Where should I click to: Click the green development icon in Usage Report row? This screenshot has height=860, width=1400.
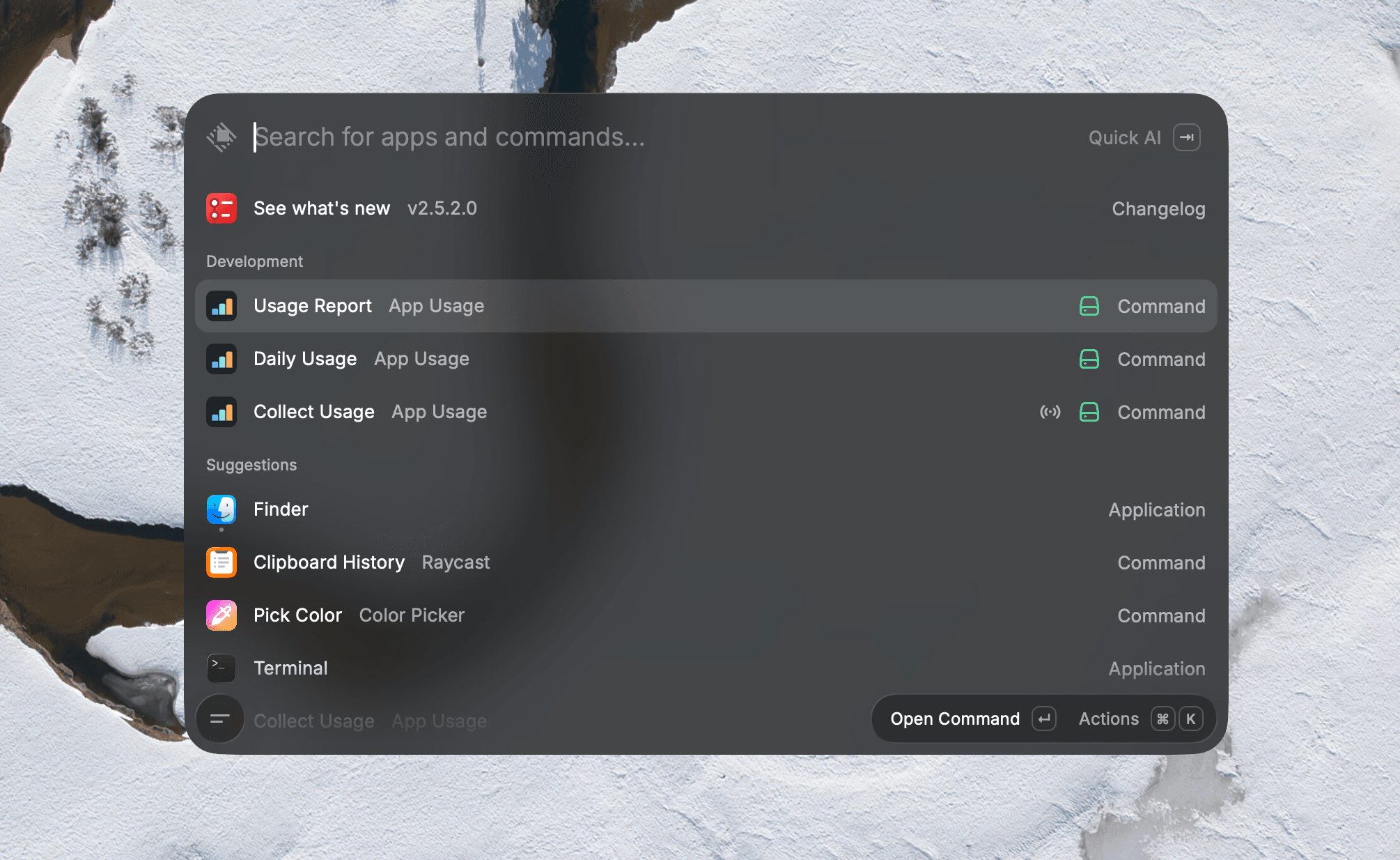(1089, 306)
